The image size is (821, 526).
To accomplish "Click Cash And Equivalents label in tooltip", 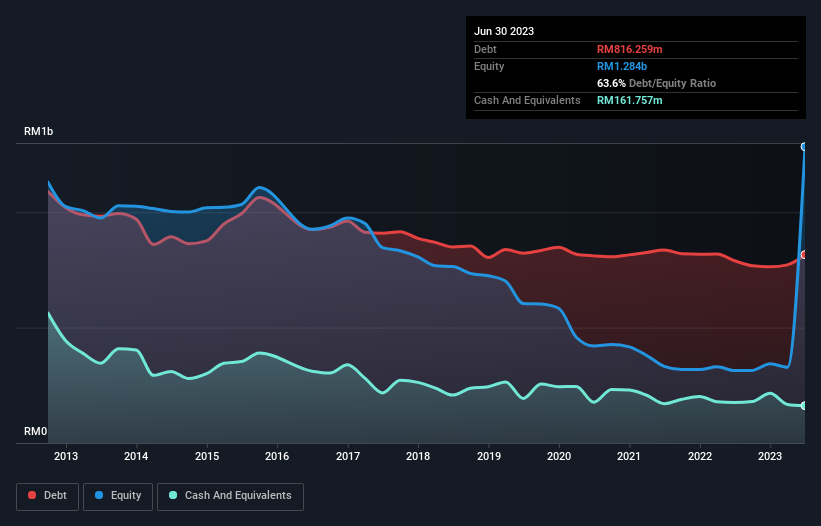I will [527, 100].
